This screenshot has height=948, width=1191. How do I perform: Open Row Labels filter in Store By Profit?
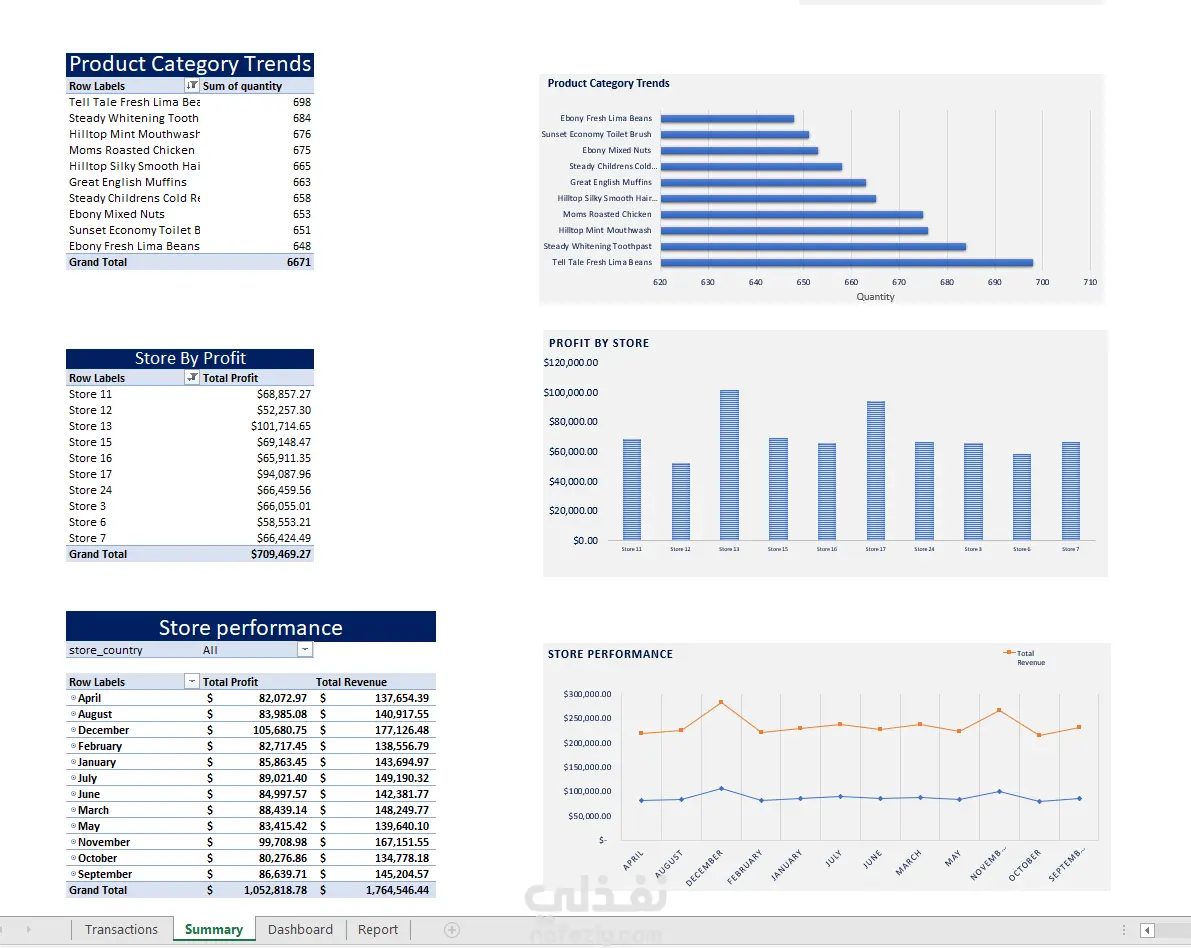click(192, 378)
